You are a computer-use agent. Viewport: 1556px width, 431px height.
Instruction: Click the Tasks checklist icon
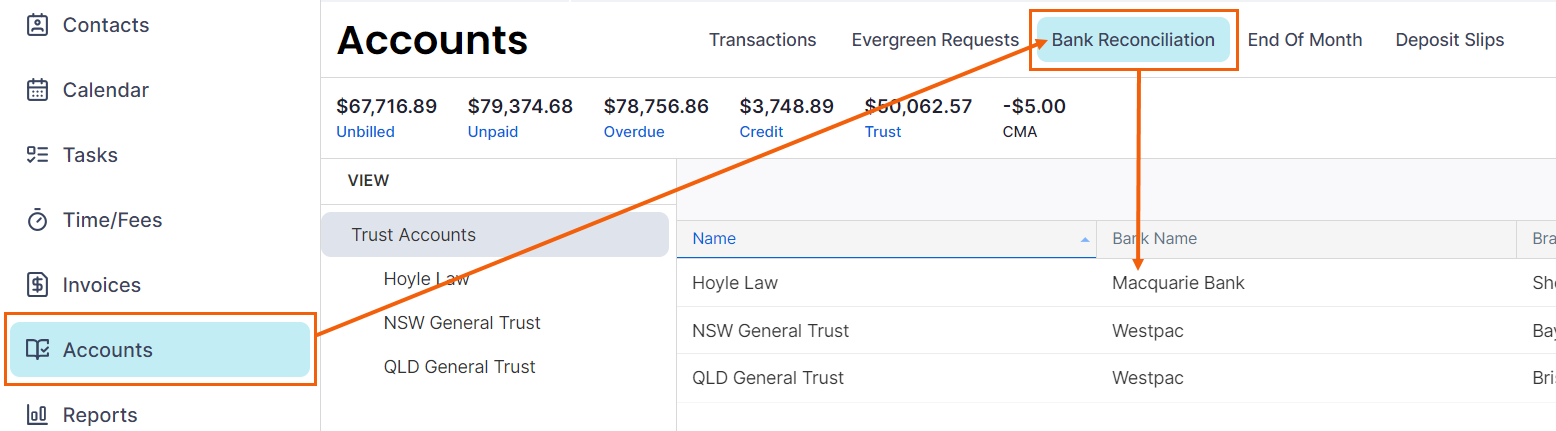pyautogui.click(x=37, y=155)
